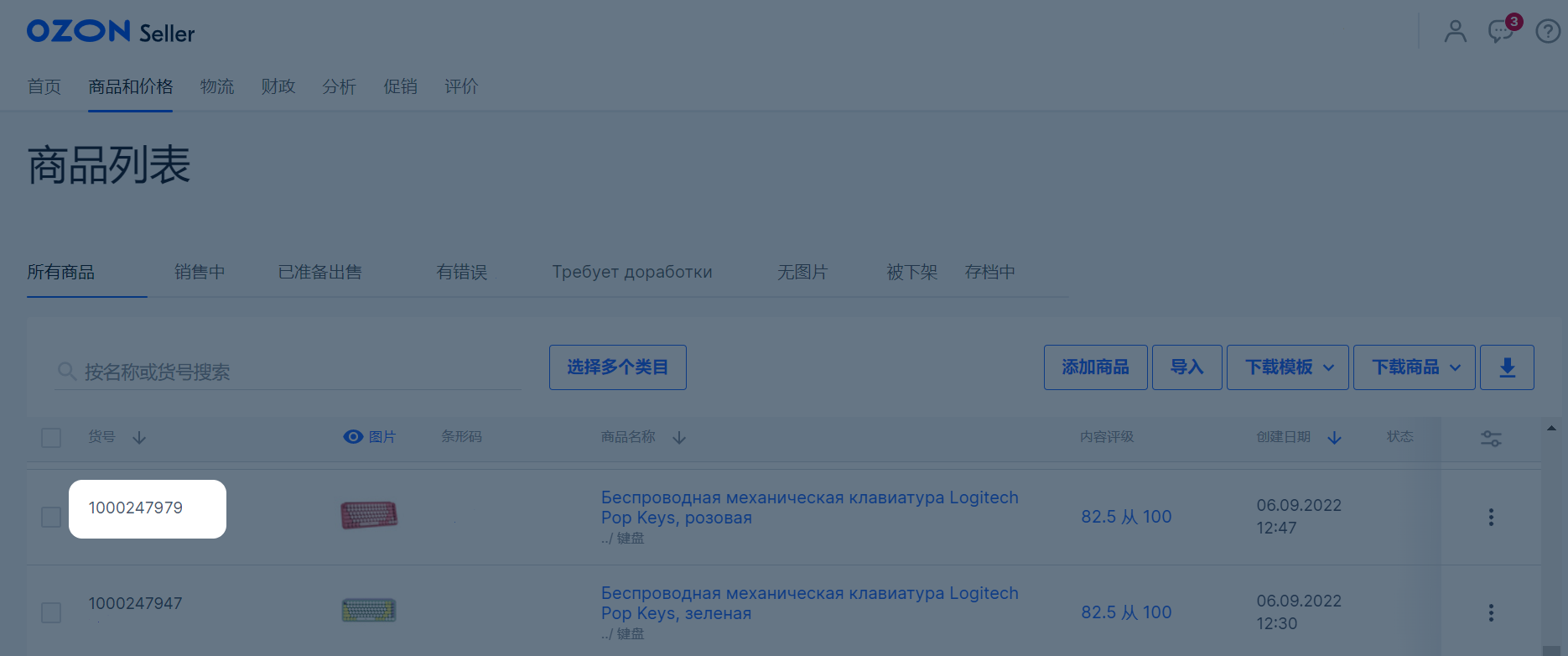Open the 促销 menu
Image resolution: width=1568 pixels, height=656 pixels.
(x=401, y=86)
